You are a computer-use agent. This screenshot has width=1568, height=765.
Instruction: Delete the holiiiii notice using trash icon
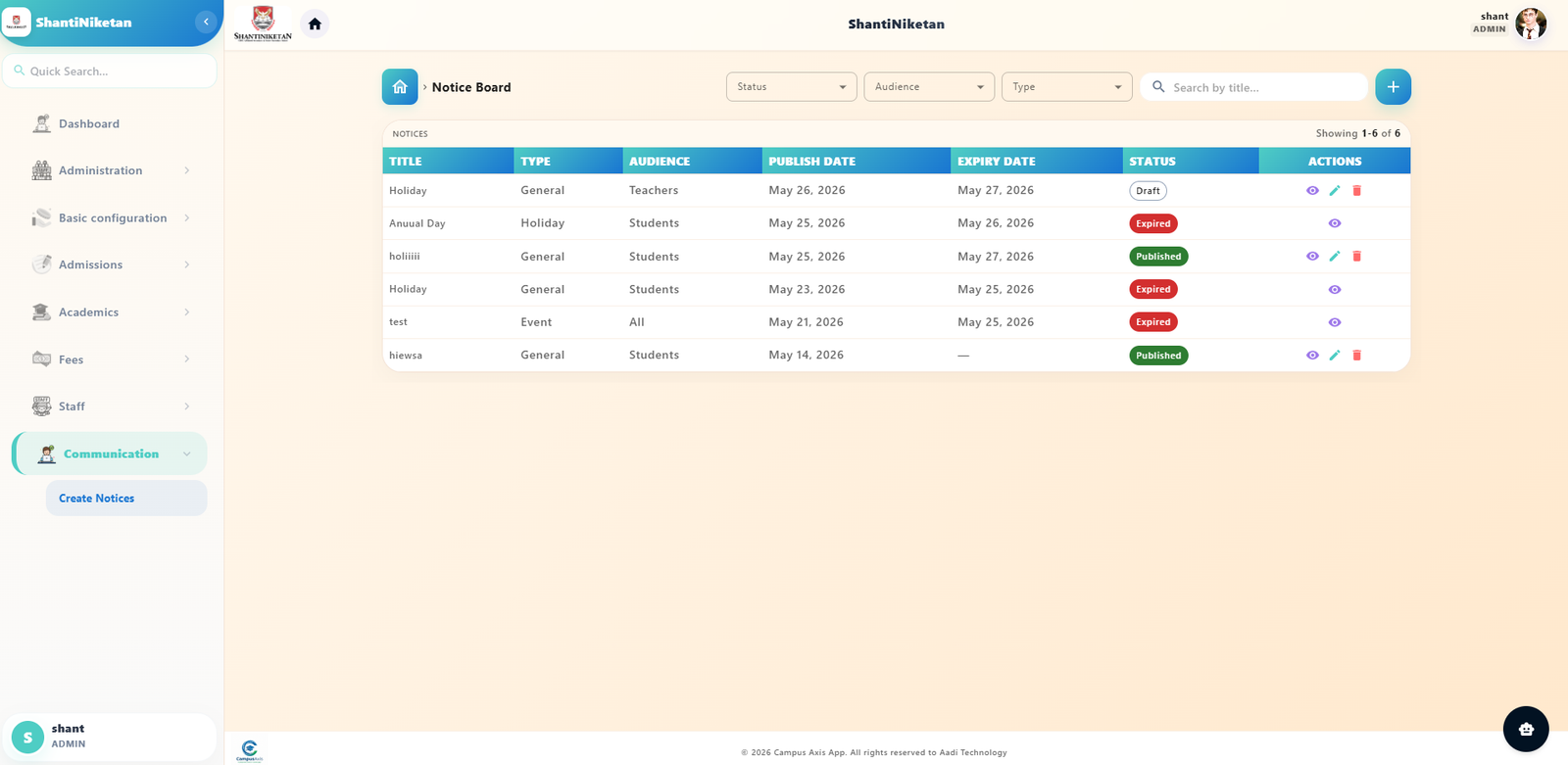click(x=1356, y=257)
